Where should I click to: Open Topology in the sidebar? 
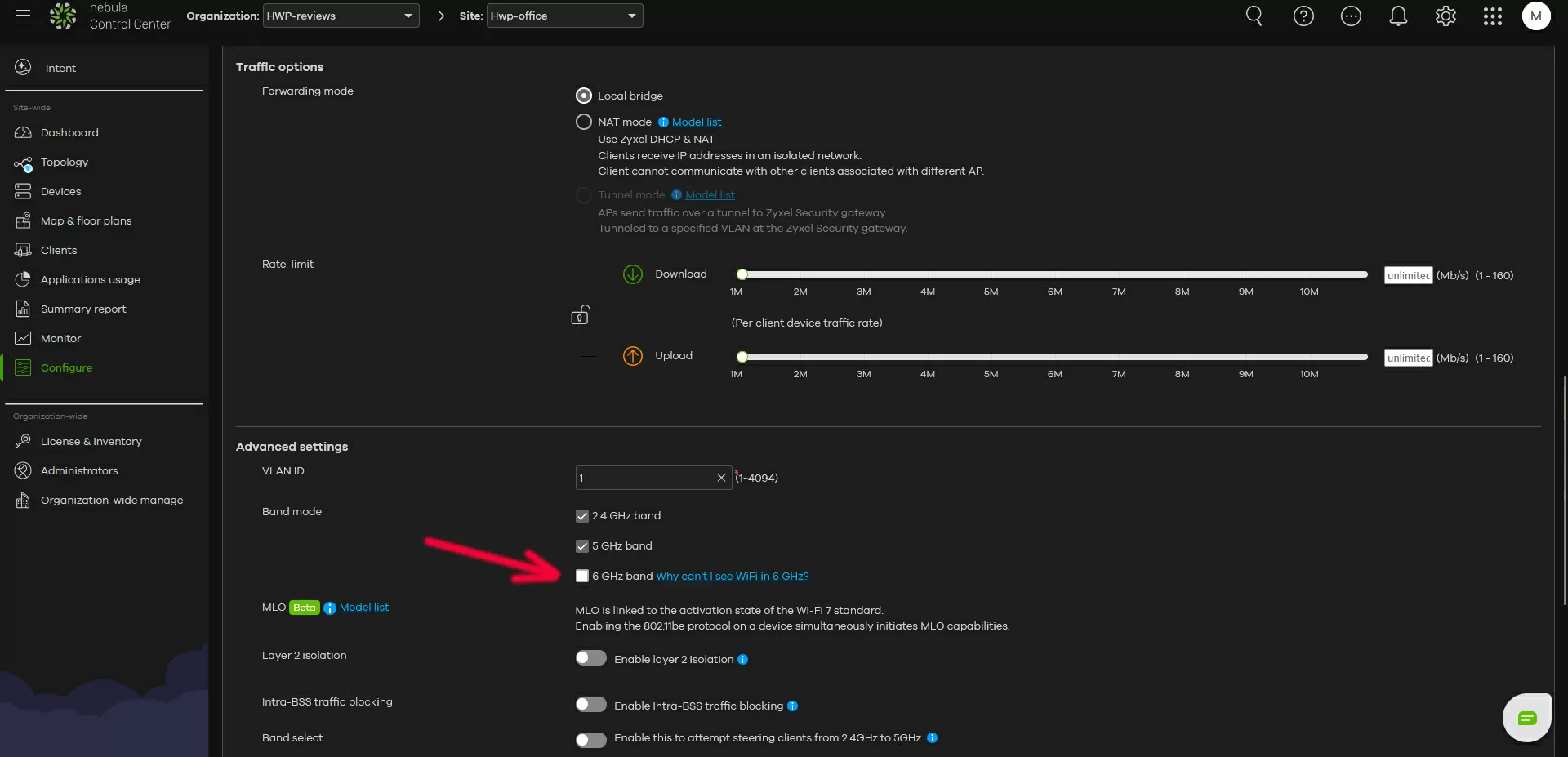point(64,163)
